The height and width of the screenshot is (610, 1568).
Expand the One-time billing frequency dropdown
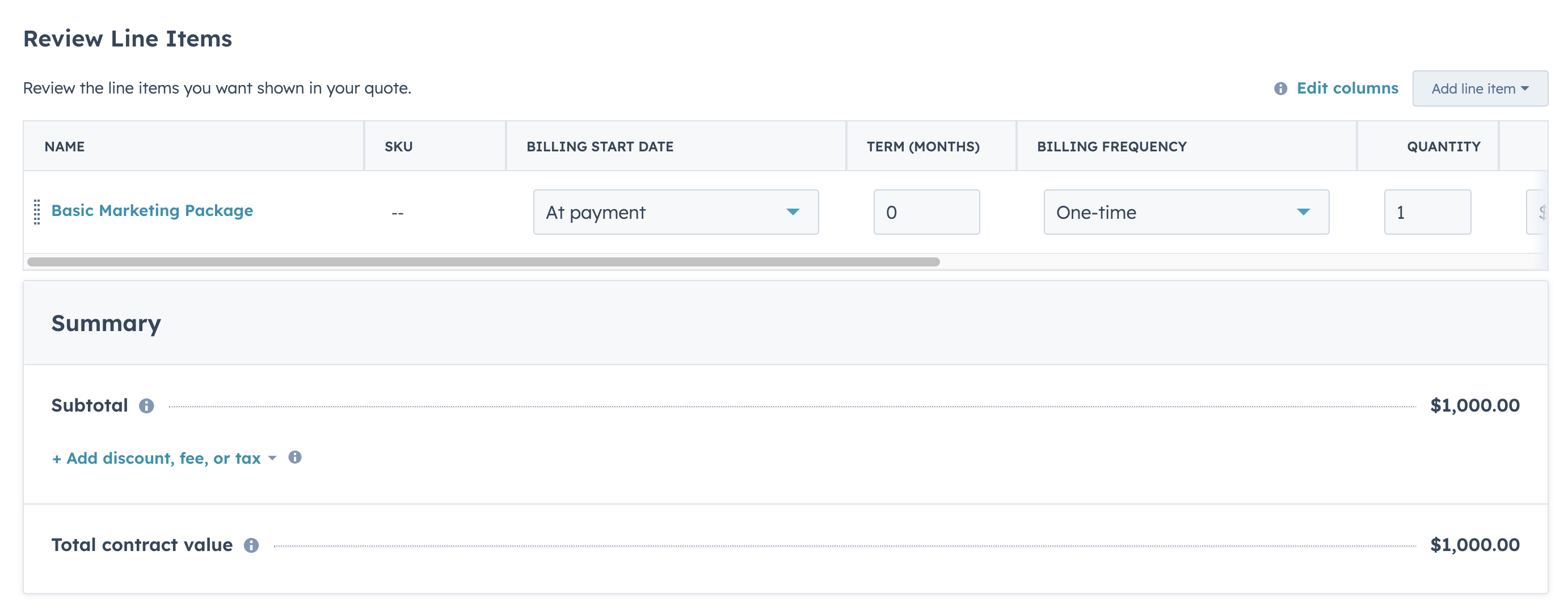(x=1185, y=212)
